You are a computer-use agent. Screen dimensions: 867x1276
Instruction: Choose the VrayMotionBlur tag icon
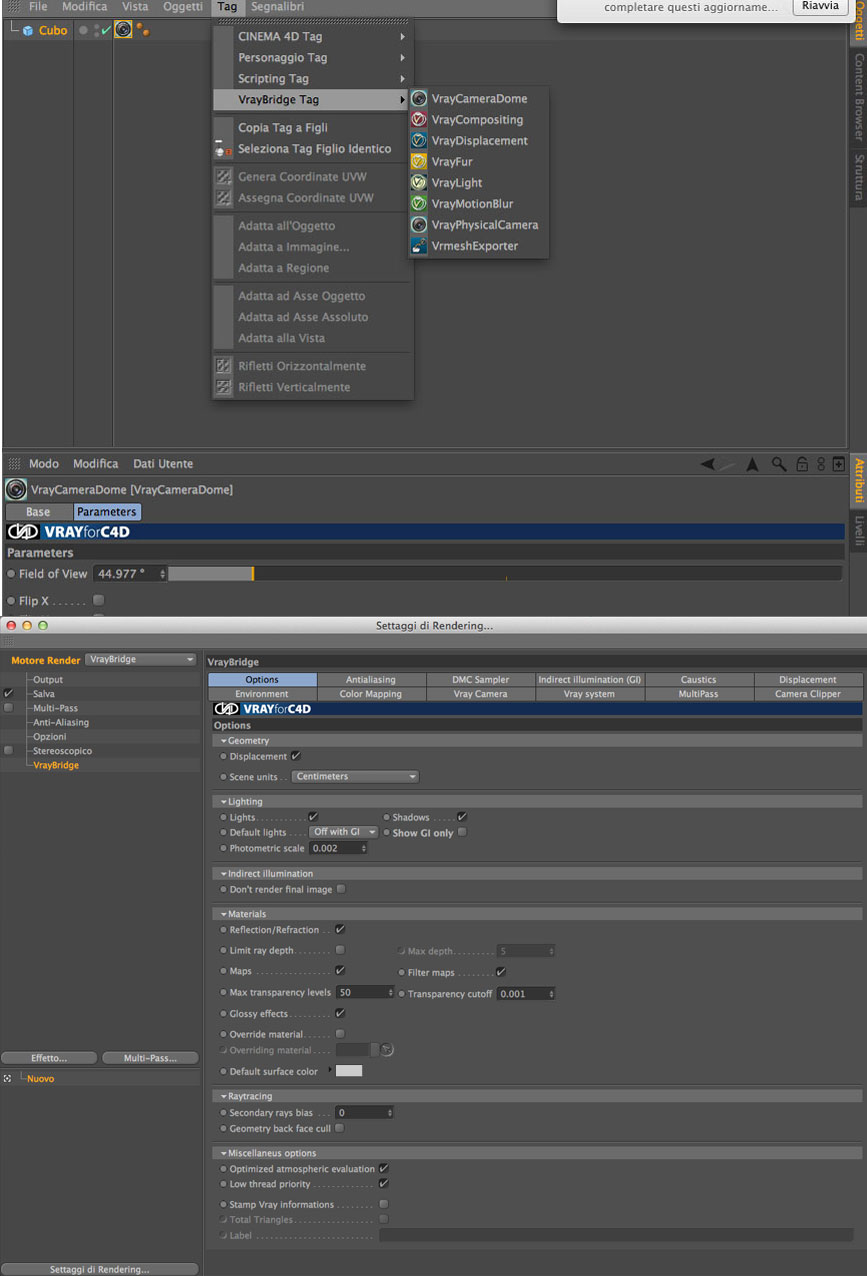[x=419, y=204]
